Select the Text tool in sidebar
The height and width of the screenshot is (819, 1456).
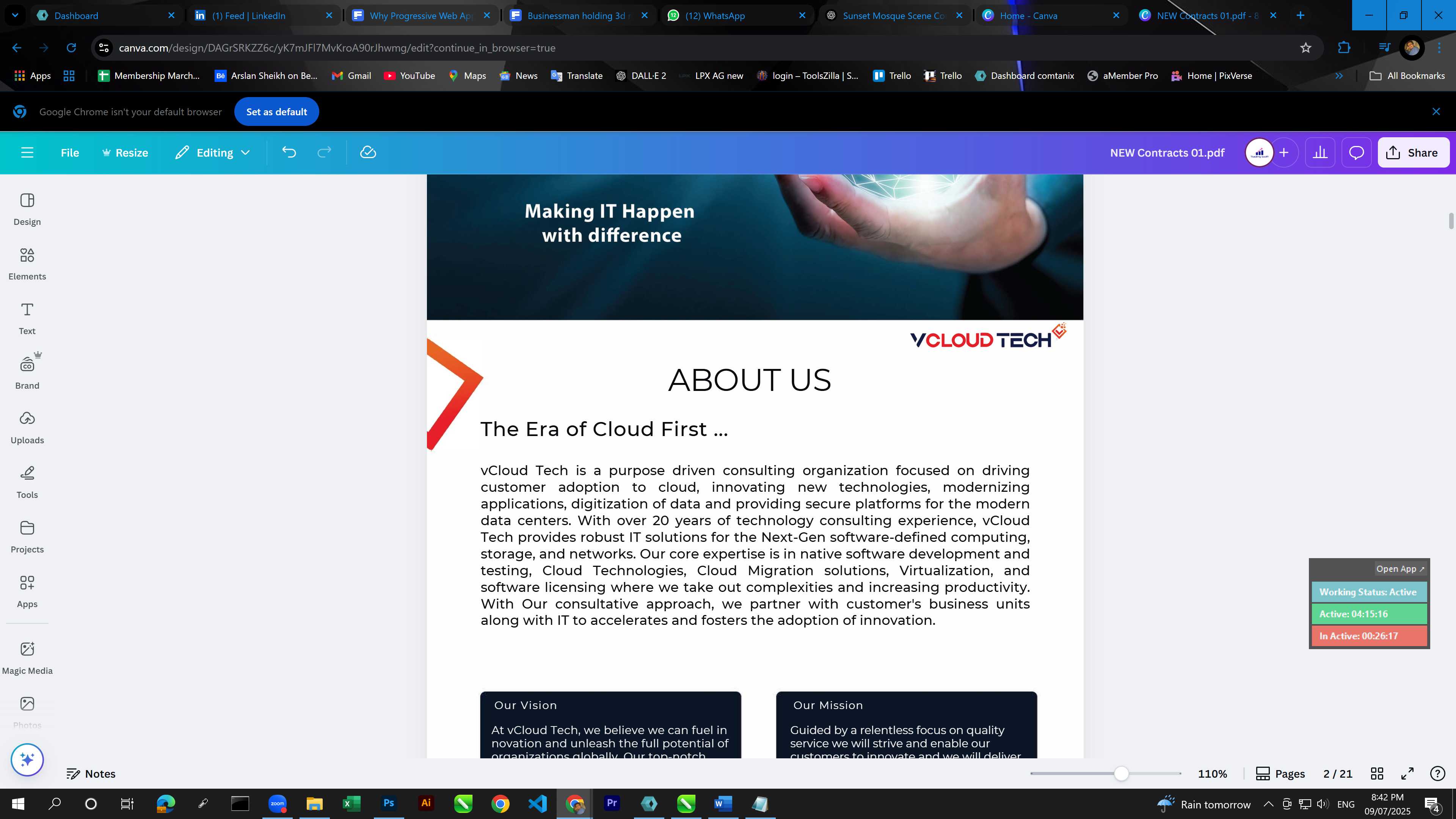(x=27, y=319)
